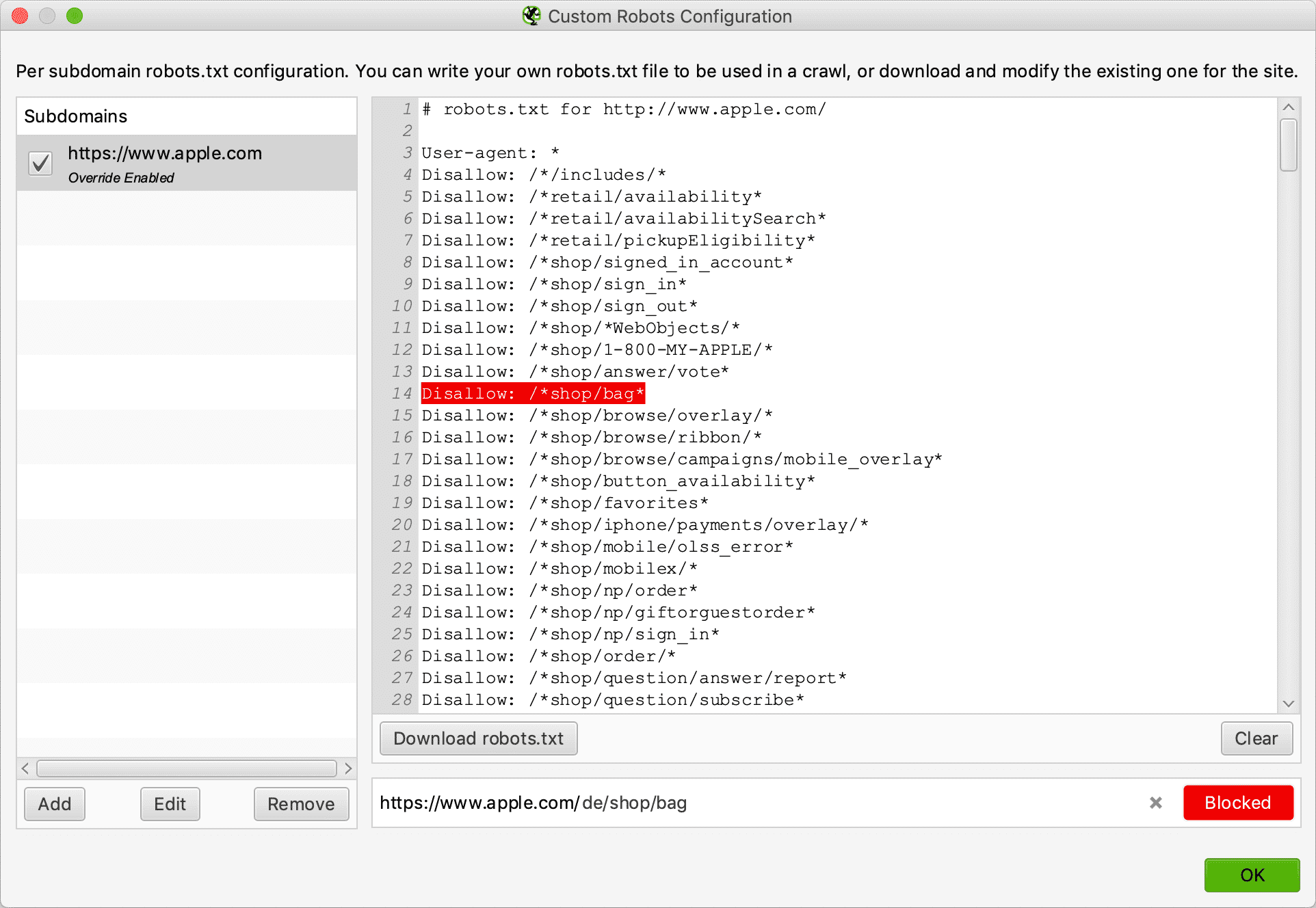Click line Disallow: /*shop/browse/ribbon/*

[592, 438]
